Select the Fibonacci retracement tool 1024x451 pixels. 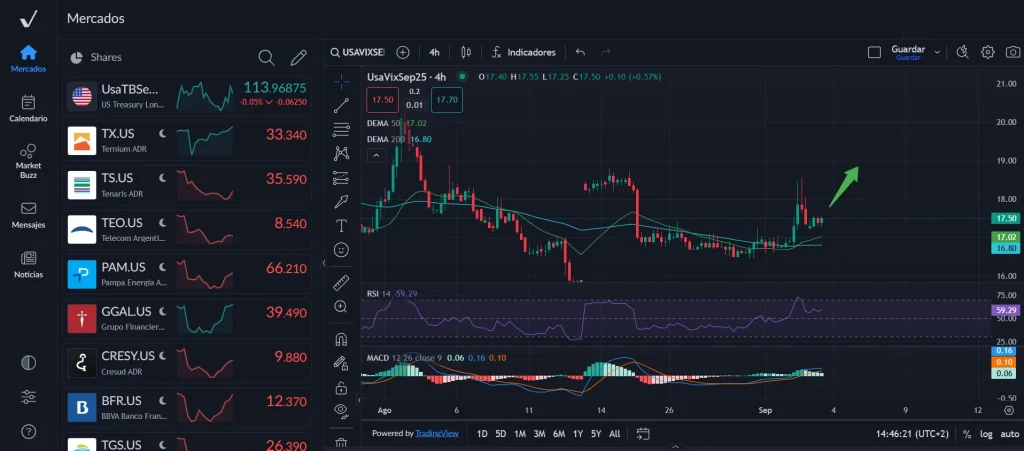(x=341, y=129)
